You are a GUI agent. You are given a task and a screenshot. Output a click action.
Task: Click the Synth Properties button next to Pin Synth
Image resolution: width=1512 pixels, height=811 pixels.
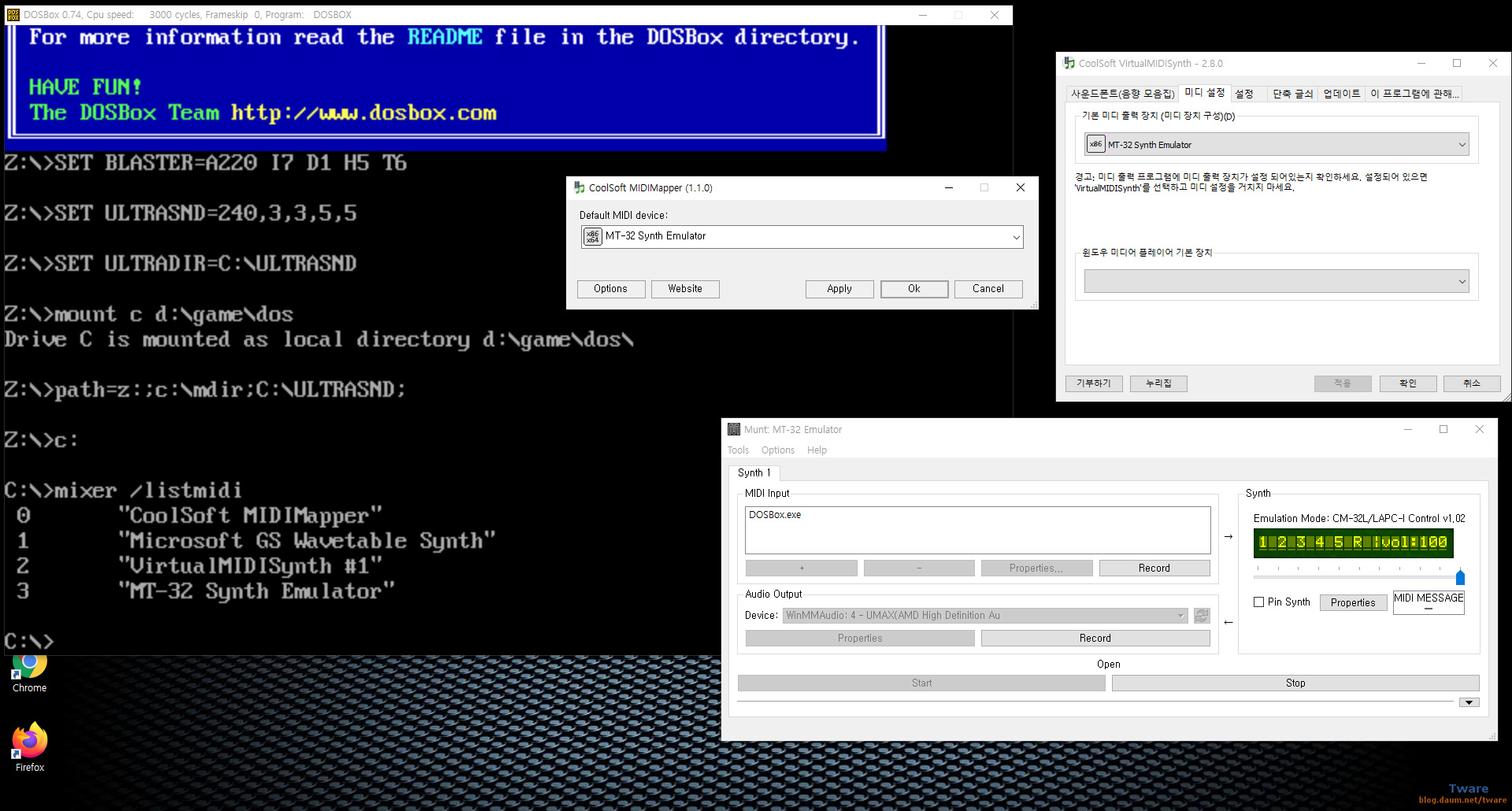[x=1353, y=602]
